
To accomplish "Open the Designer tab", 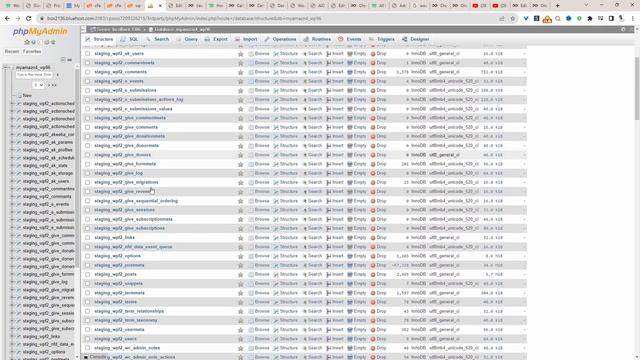I will coord(416,39).
